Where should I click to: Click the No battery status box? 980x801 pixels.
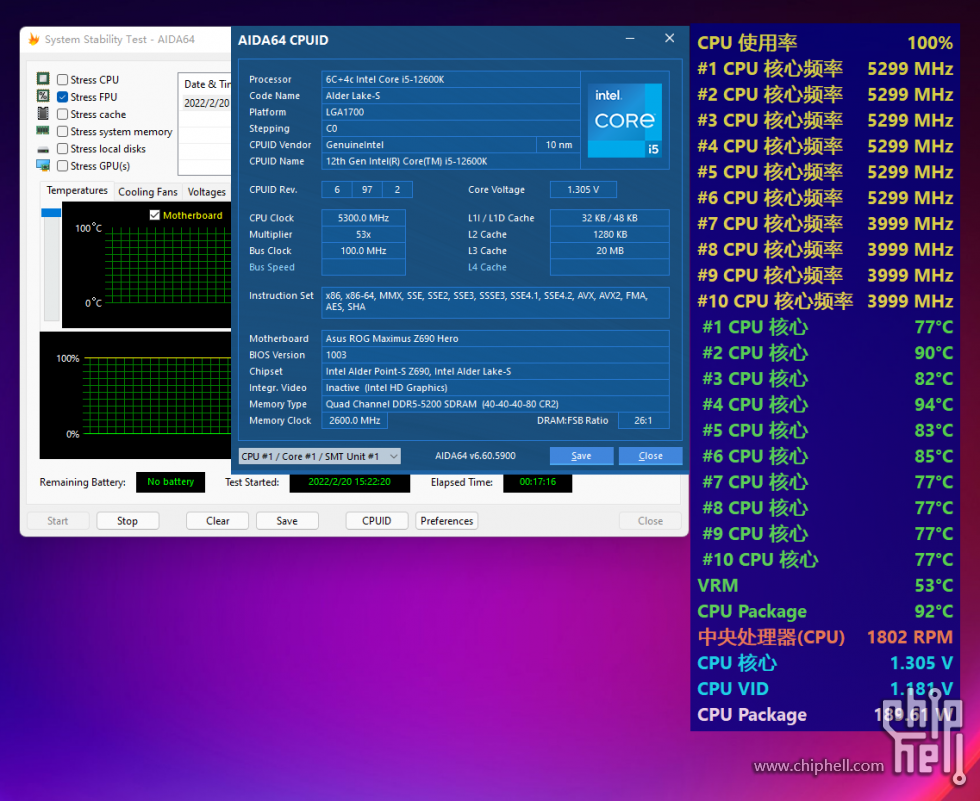171,482
